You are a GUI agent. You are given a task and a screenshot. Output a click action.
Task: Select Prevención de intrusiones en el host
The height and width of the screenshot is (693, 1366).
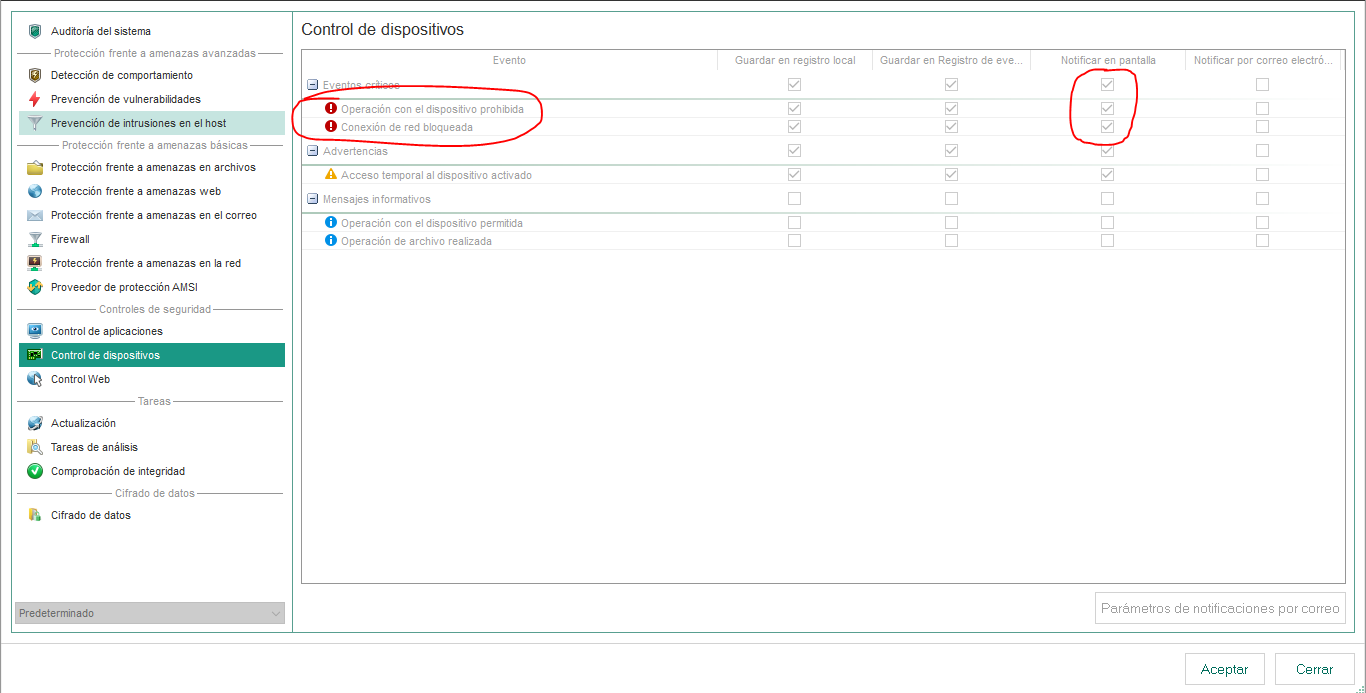(x=152, y=123)
